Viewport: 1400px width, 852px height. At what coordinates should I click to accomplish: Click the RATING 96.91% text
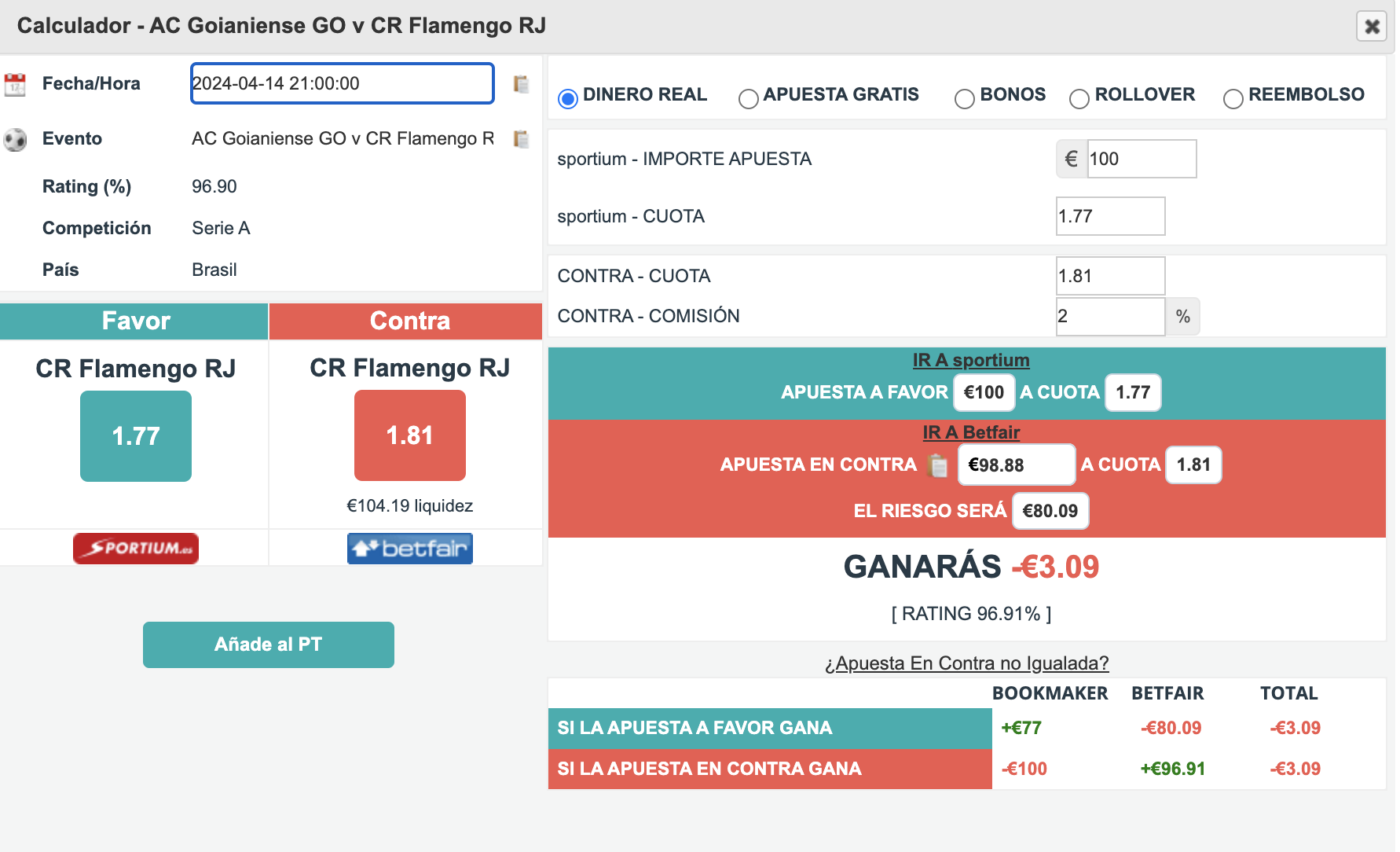point(971,614)
